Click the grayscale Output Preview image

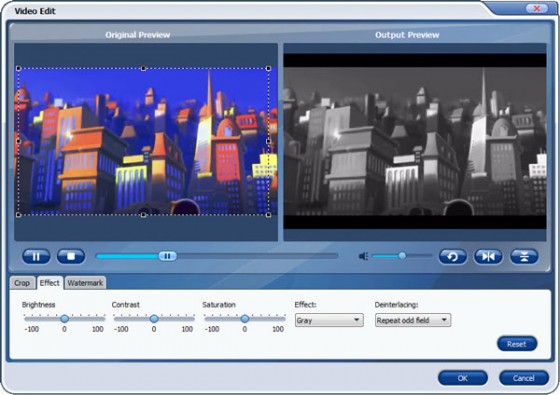coord(415,141)
